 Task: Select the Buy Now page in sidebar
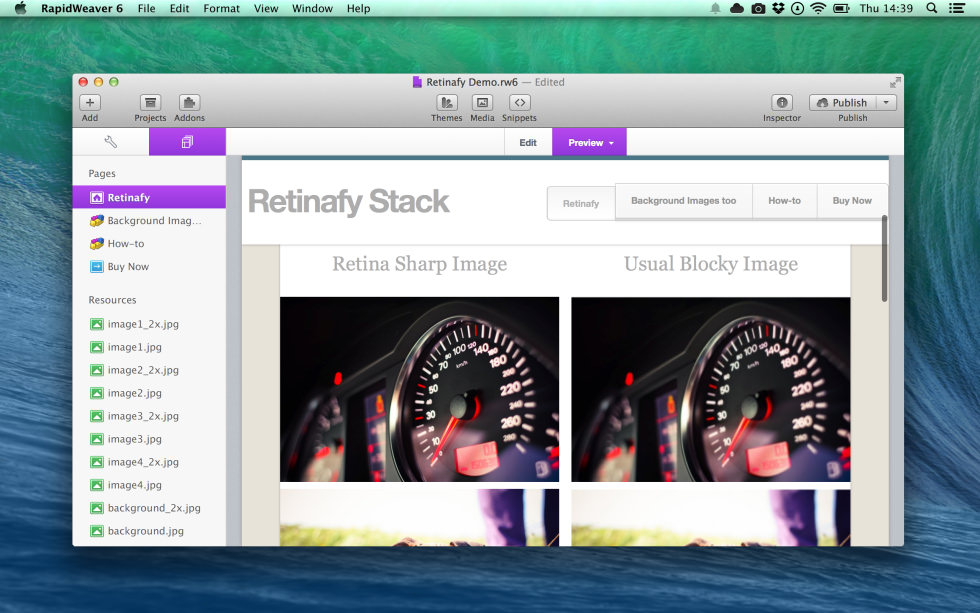pos(149,266)
